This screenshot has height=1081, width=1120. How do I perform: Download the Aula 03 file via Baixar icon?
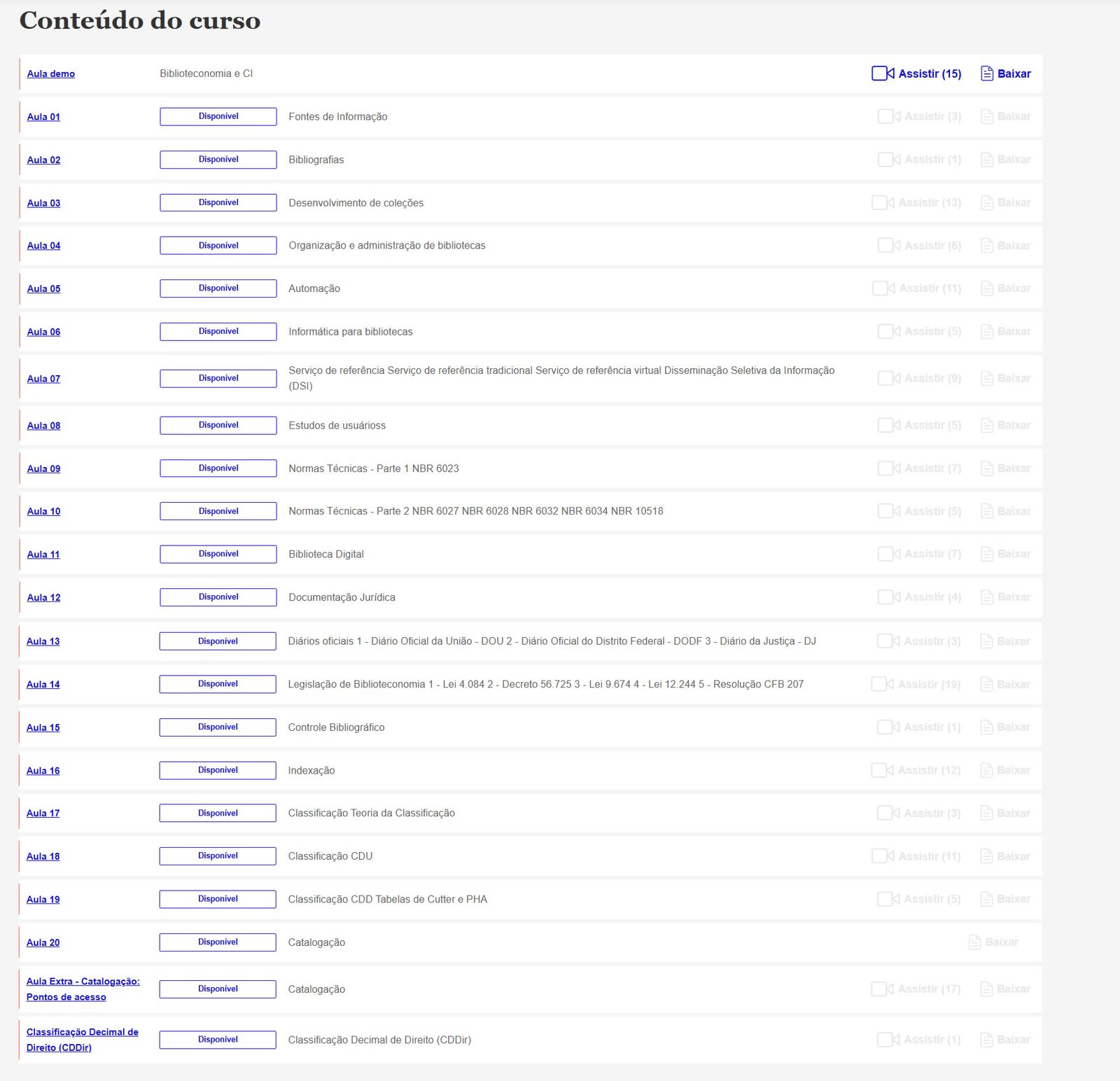point(987,202)
